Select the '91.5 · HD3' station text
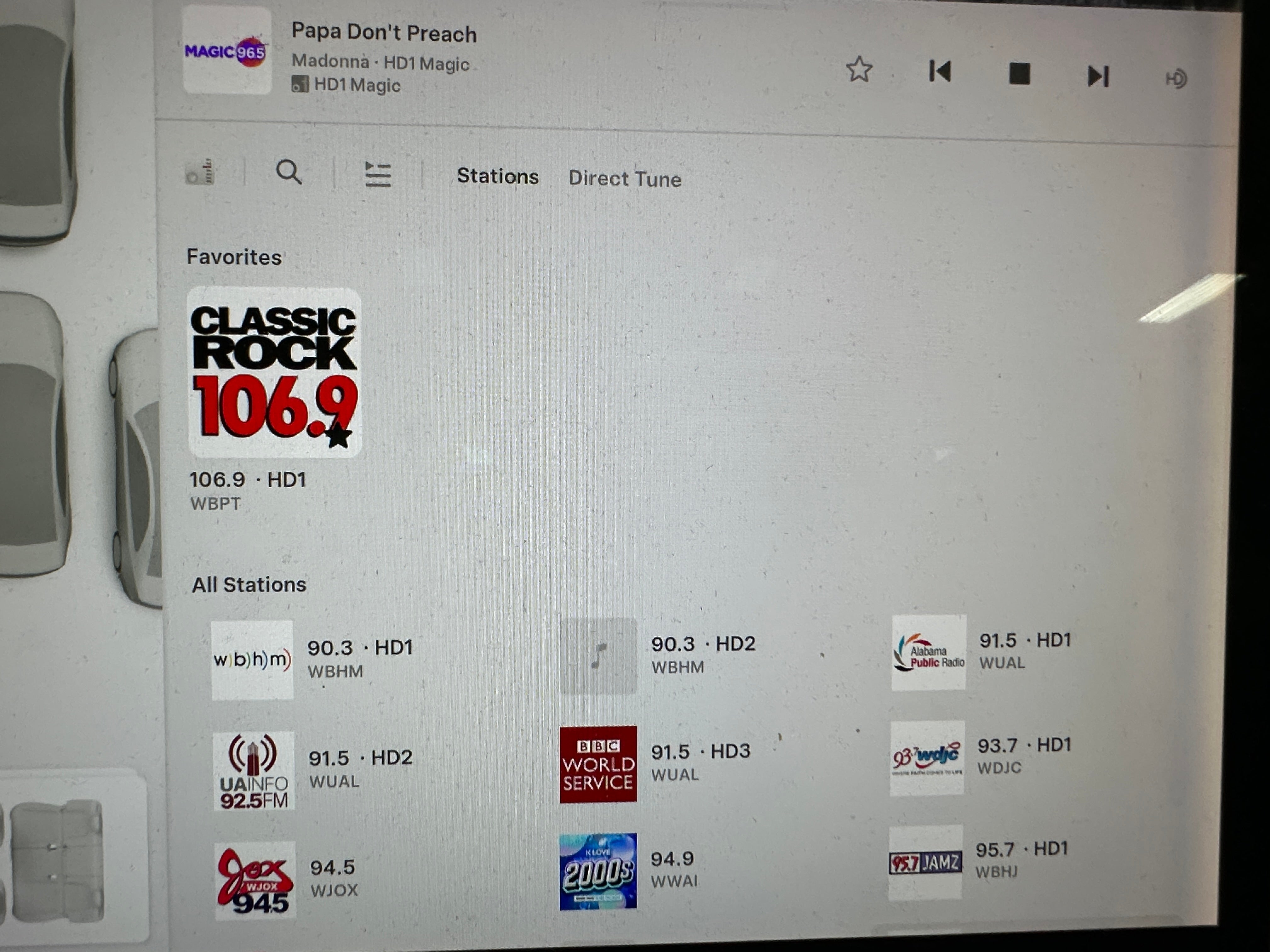 pyautogui.click(x=701, y=751)
